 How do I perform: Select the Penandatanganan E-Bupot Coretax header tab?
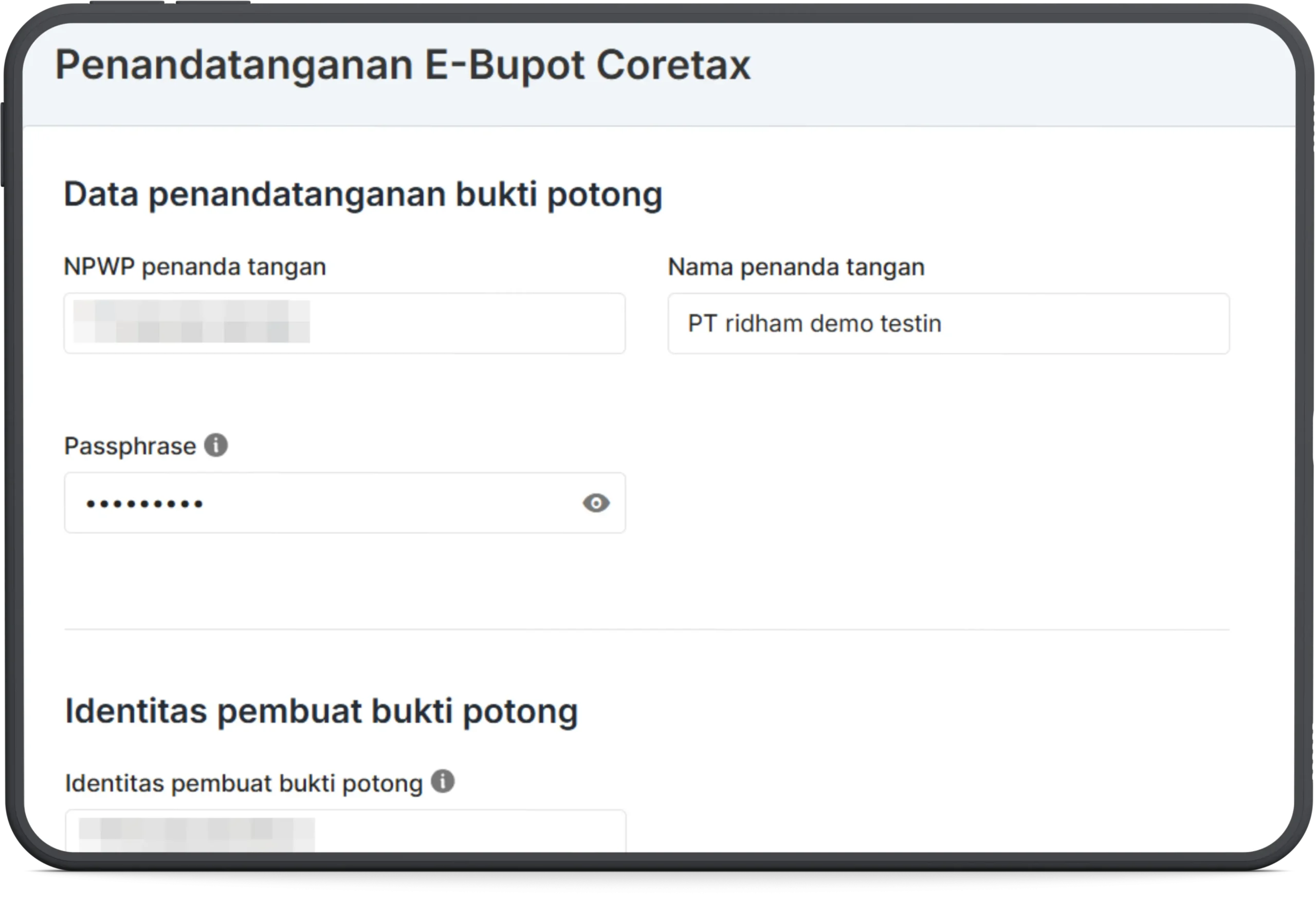pos(403,65)
